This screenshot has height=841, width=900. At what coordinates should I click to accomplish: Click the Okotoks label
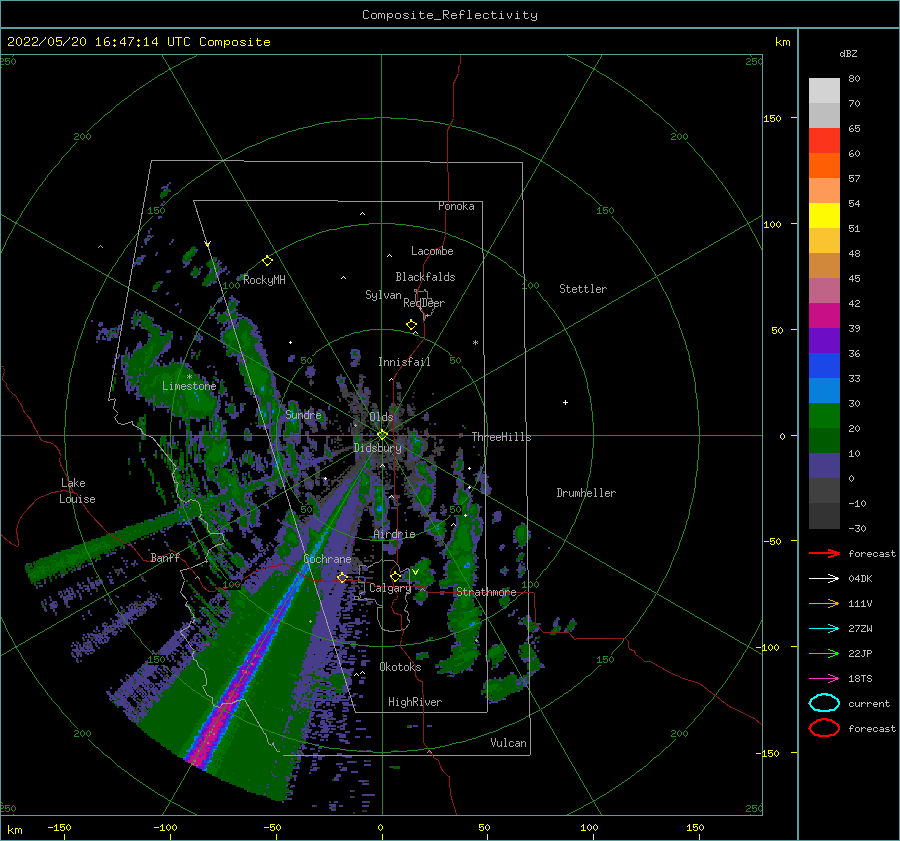[x=400, y=667]
